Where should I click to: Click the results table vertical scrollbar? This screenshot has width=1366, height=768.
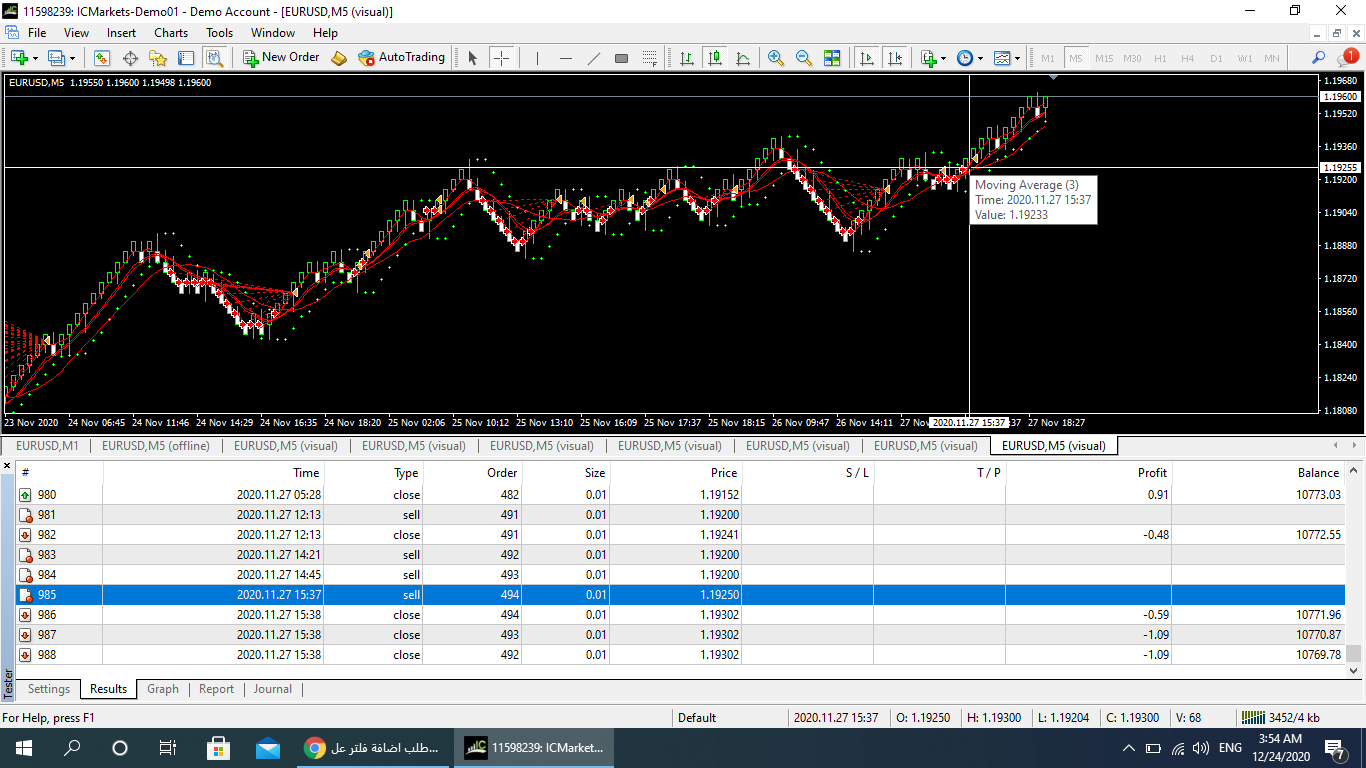click(x=1354, y=563)
